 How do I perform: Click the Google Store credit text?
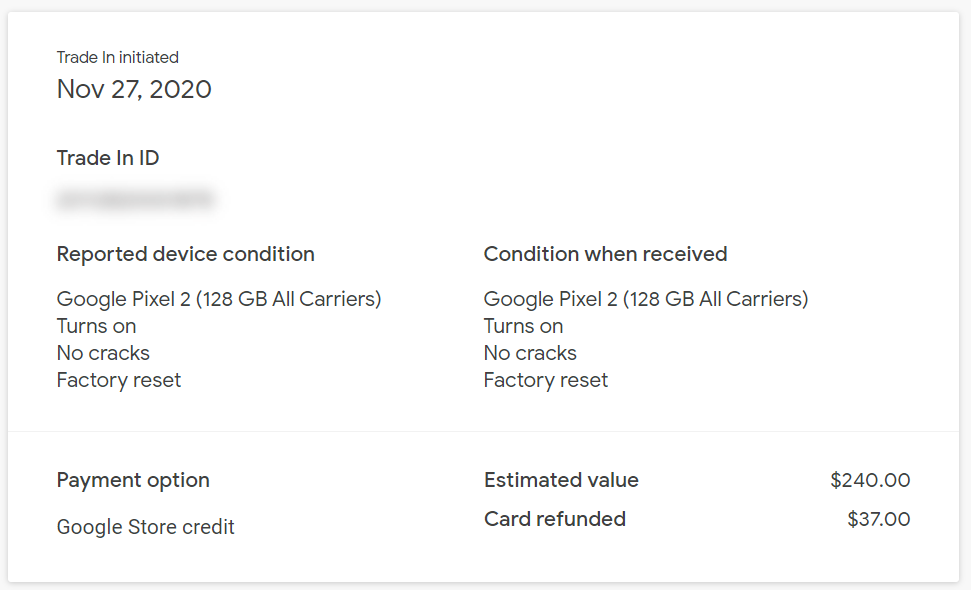coord(146,527)
